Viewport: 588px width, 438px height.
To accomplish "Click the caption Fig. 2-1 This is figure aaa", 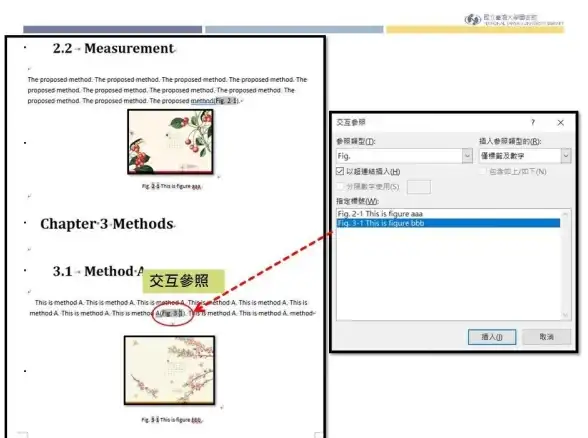I will 172,186.
